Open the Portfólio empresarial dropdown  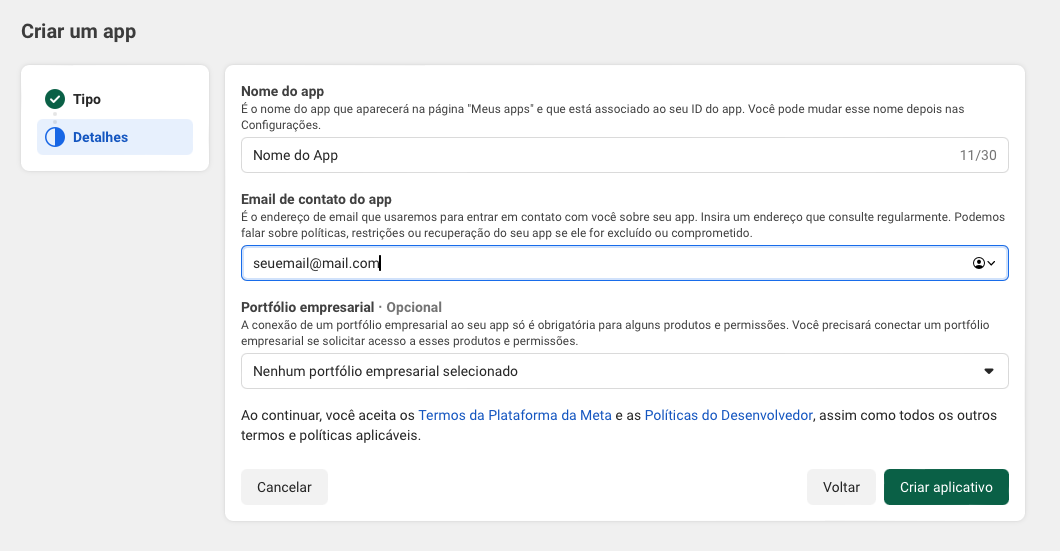[625, 371]
